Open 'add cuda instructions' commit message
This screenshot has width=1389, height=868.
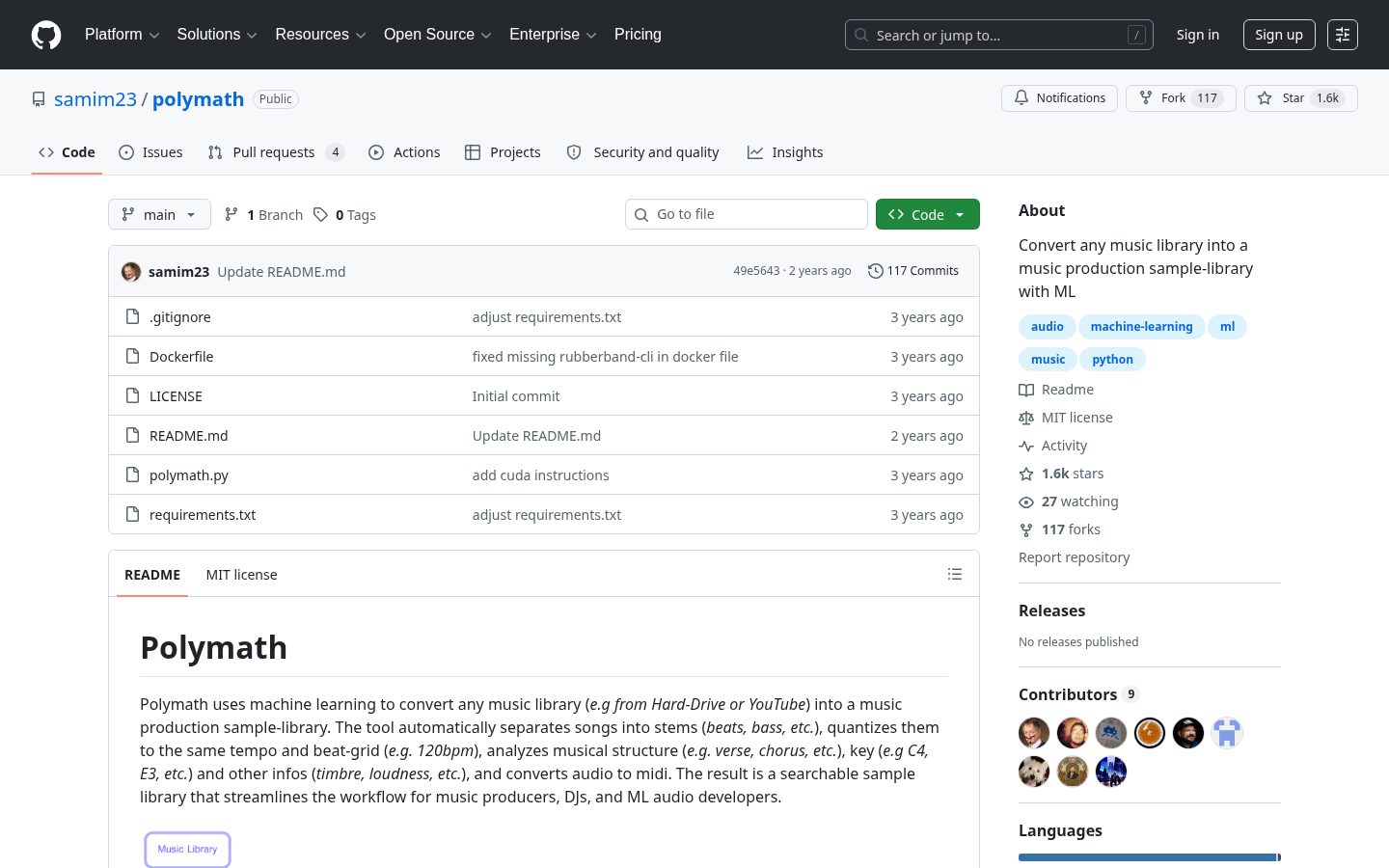click(540, 475)
